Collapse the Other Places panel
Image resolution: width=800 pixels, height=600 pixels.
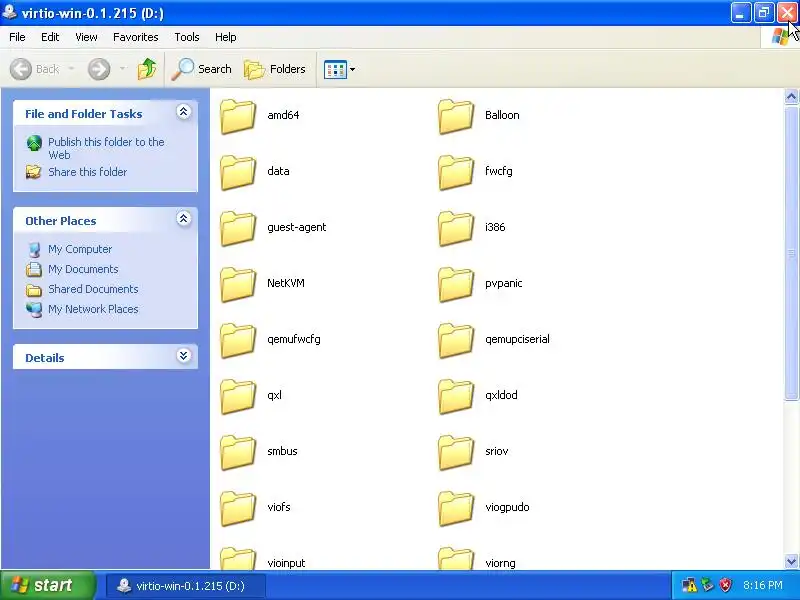184,219
